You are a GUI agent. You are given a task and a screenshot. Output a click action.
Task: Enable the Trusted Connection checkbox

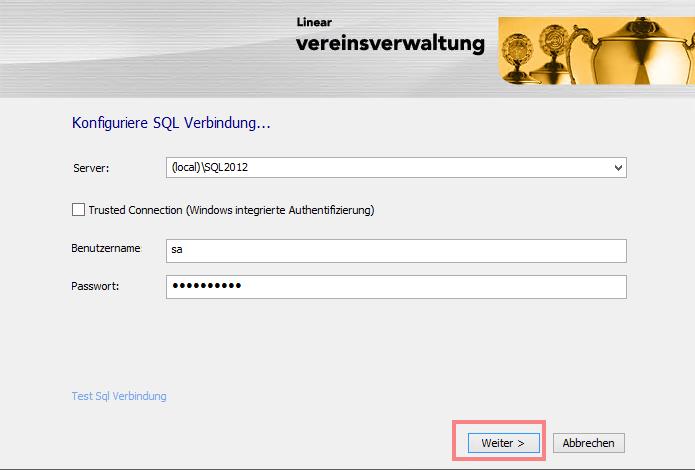tap(78, 210)
